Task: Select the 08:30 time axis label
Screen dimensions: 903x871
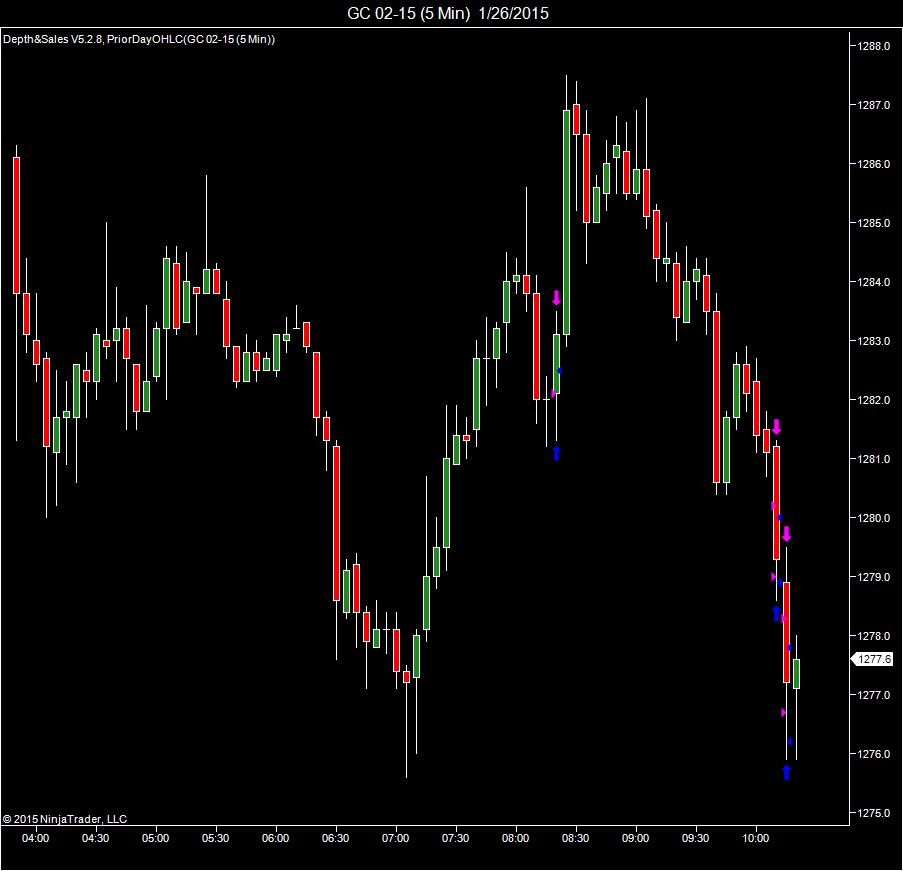Action: (575, 838)
